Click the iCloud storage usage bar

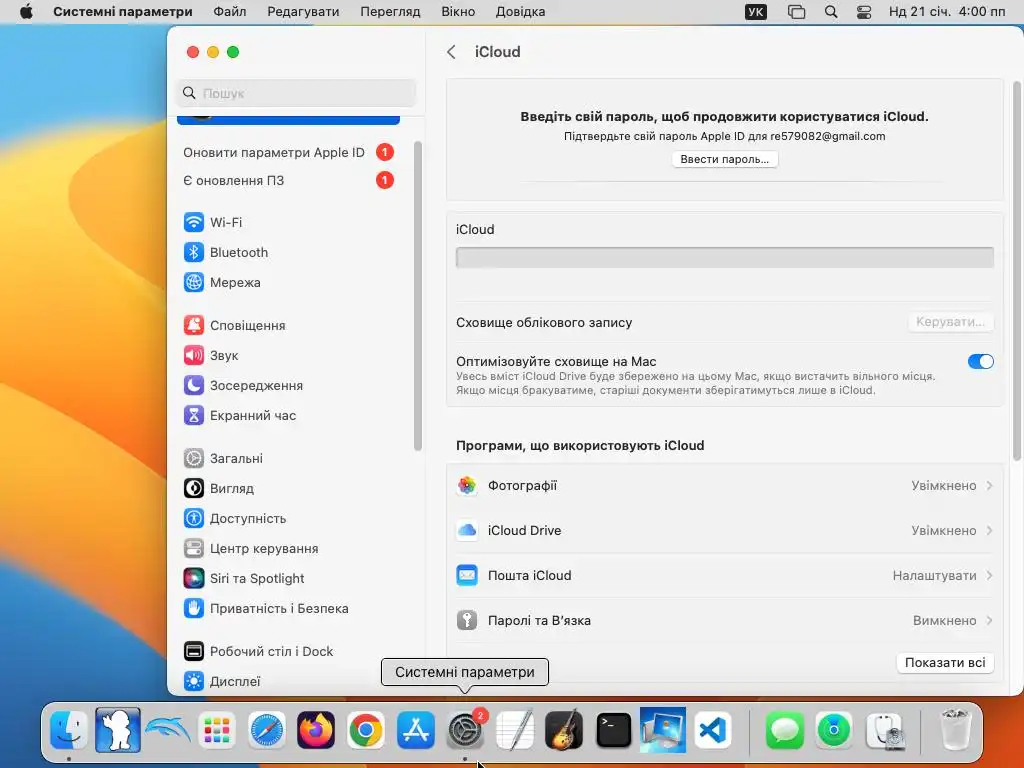(724, 257)
